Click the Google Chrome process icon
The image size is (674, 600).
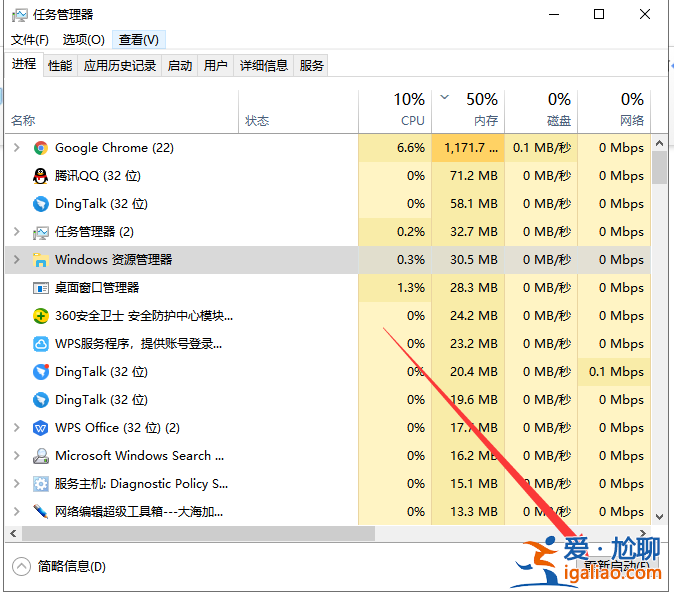point(41,148)
